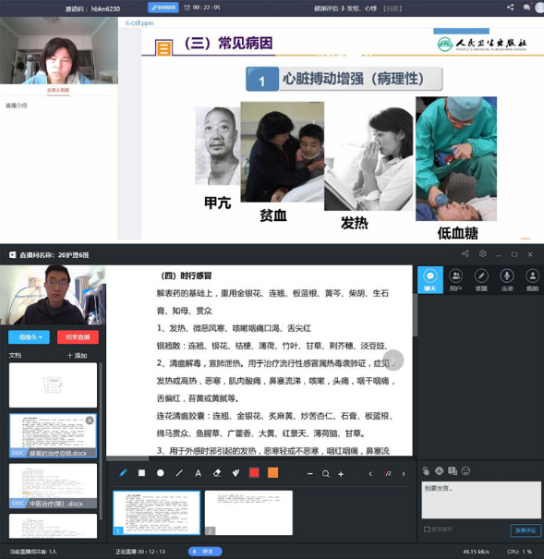544x559 pixels.
Task: Pick the orange color swatch
Action: tap(273, 473)
